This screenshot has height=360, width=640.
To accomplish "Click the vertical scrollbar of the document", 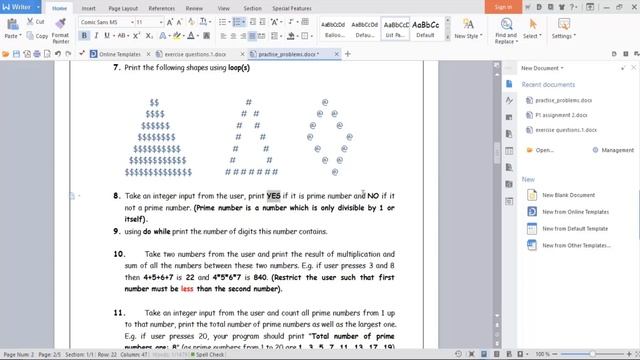I will point(497,153).
